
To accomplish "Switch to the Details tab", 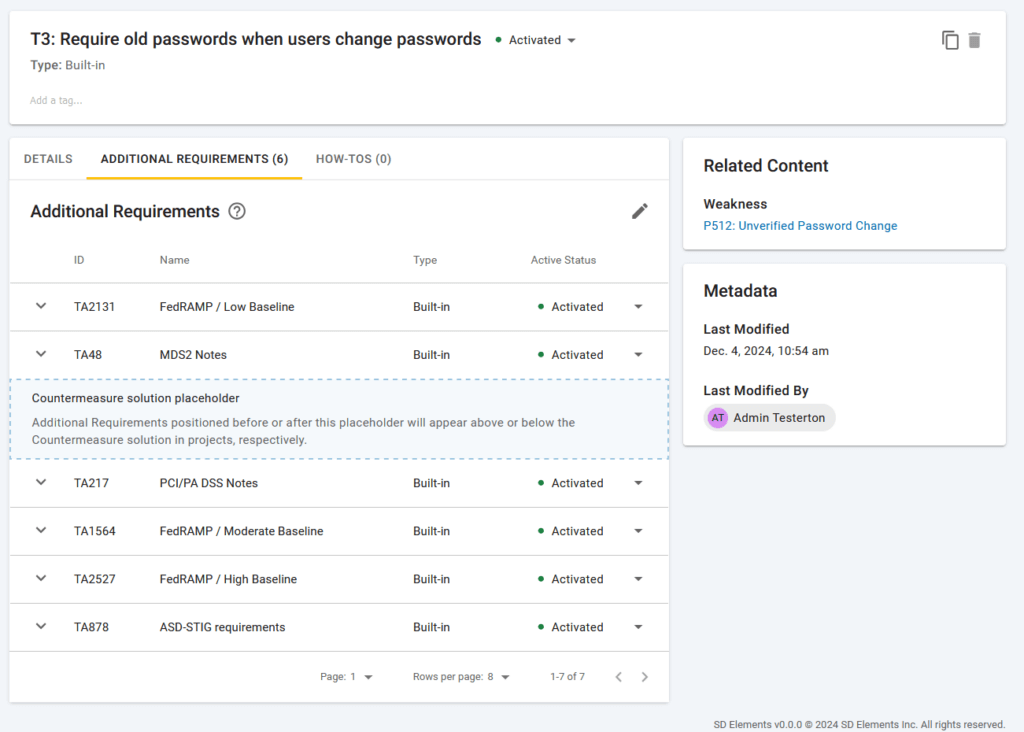I will (x=48, y=159).
